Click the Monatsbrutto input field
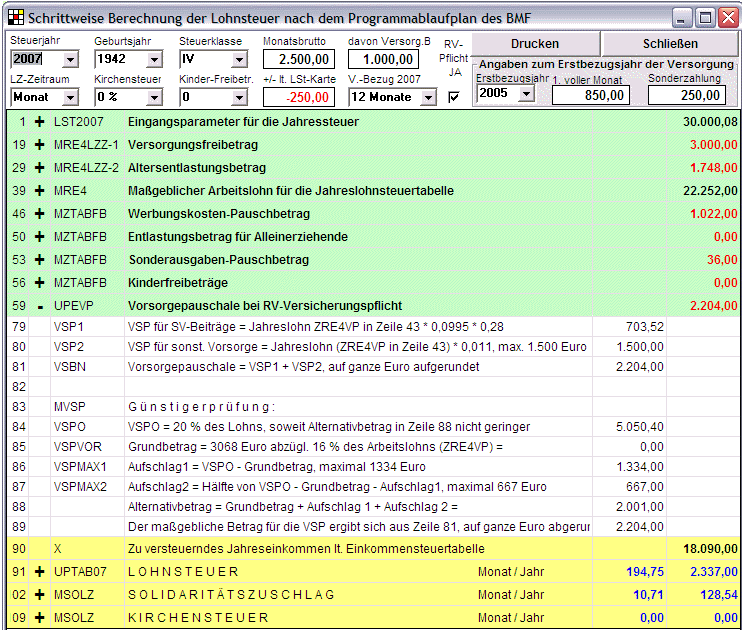The height and width of the screenshot is (630, 742). (299, 59)
